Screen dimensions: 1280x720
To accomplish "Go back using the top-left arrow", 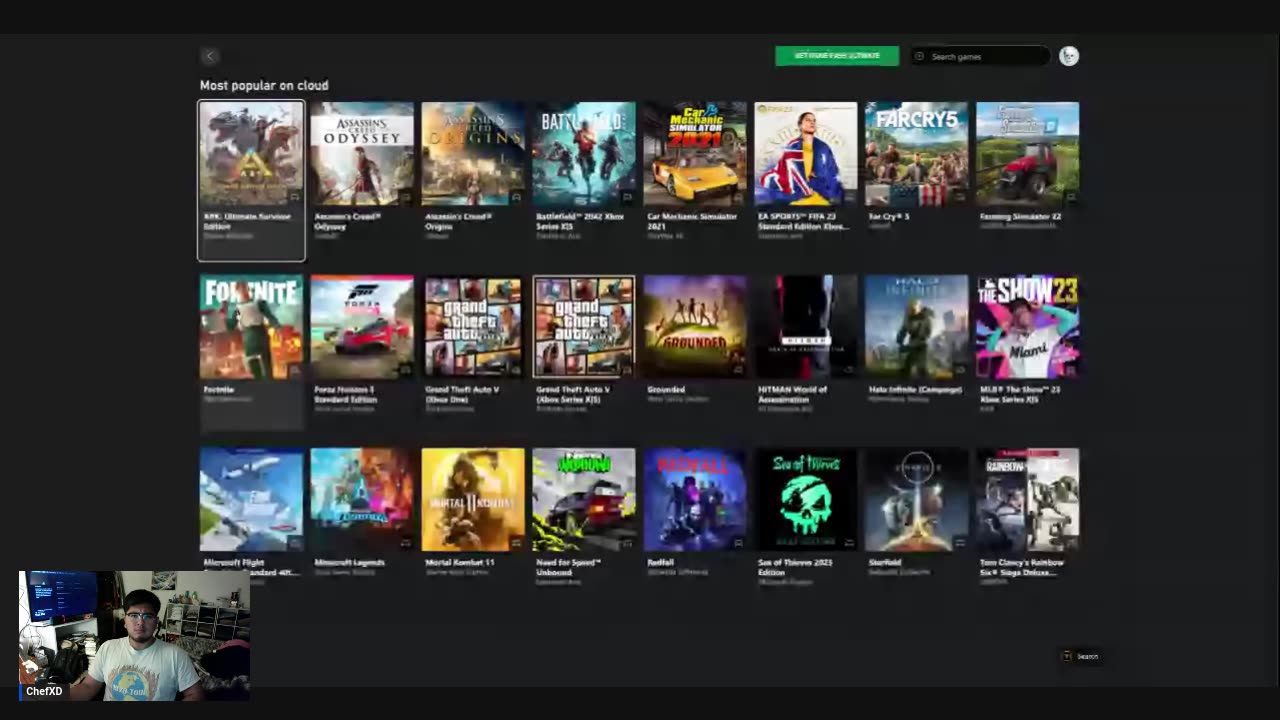I will (x=209, y=56).
